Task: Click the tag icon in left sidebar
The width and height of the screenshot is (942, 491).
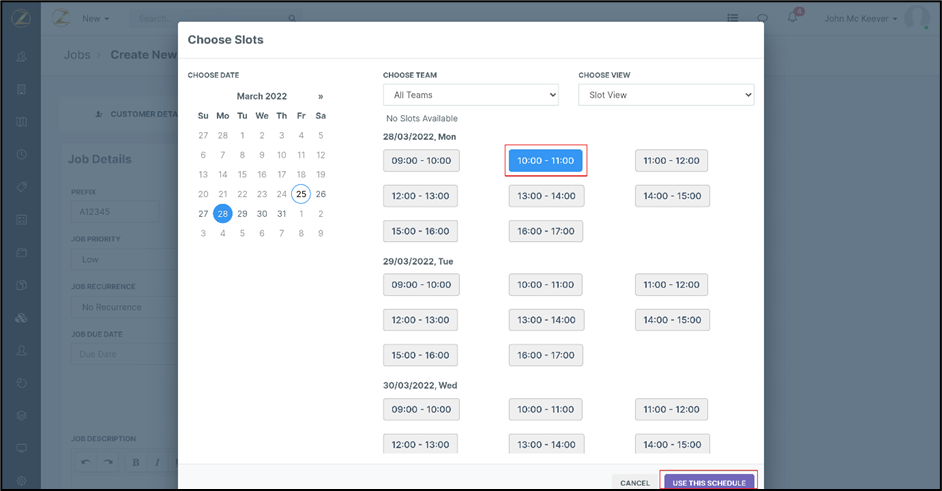Action: click(22, 187)
